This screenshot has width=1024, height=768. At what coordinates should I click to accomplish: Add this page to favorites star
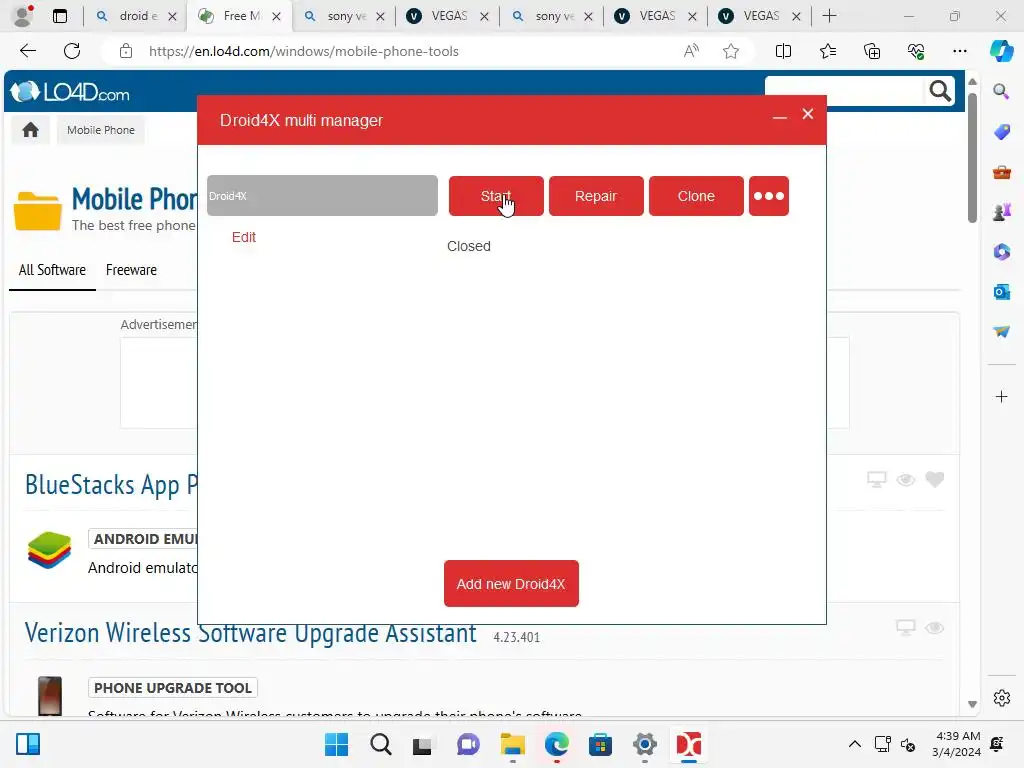731,51
